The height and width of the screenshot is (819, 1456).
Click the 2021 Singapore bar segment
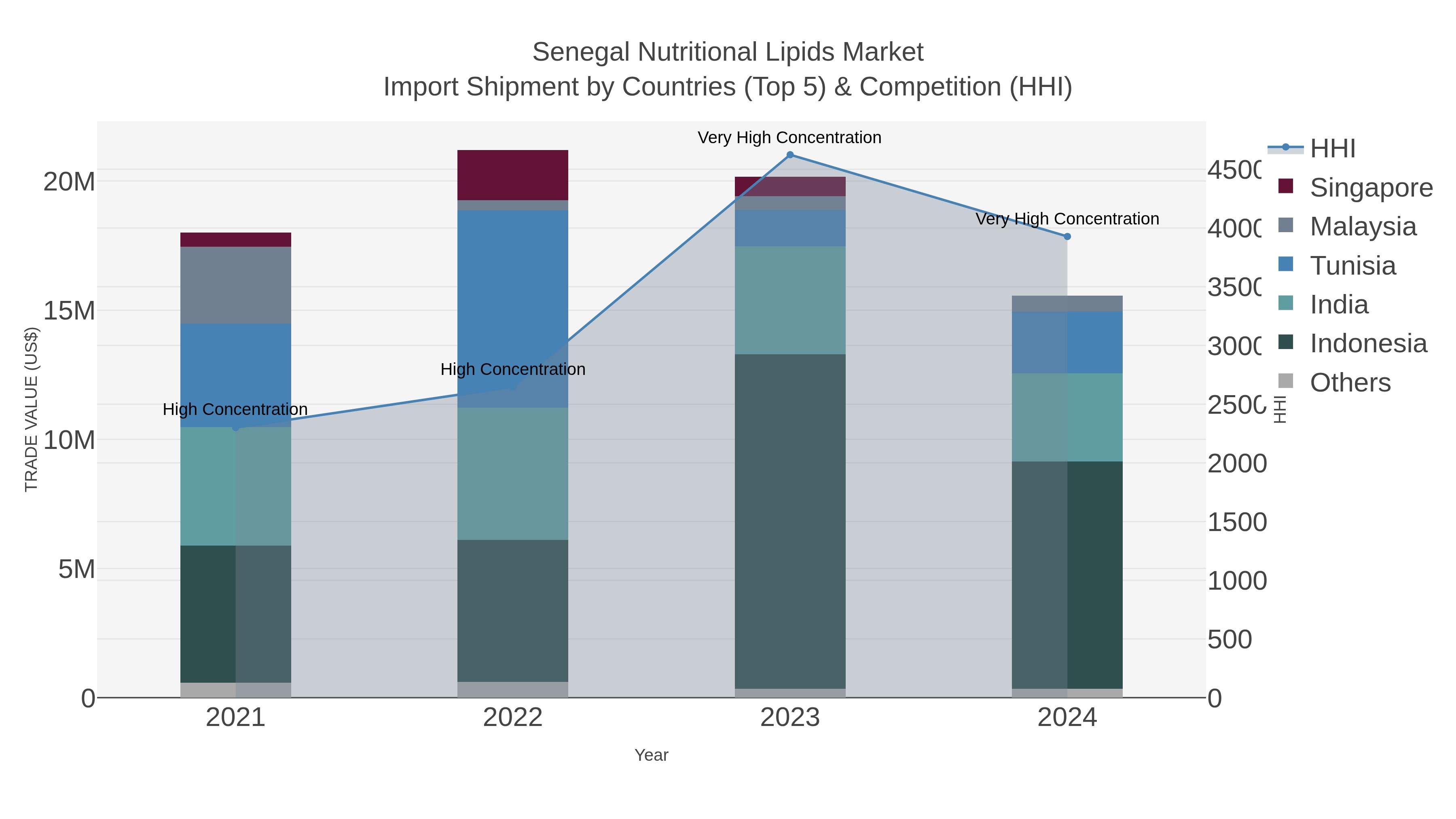[236, 240]
